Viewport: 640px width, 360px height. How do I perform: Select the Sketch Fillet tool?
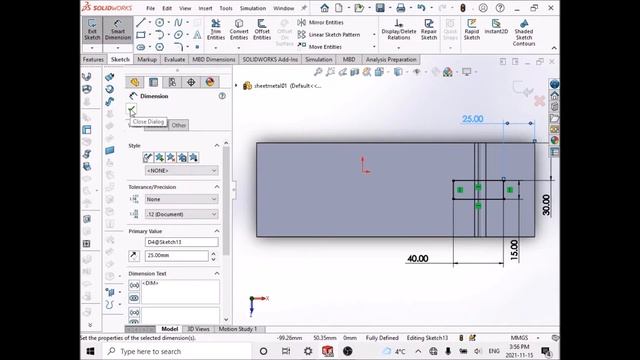pos(178,47)
